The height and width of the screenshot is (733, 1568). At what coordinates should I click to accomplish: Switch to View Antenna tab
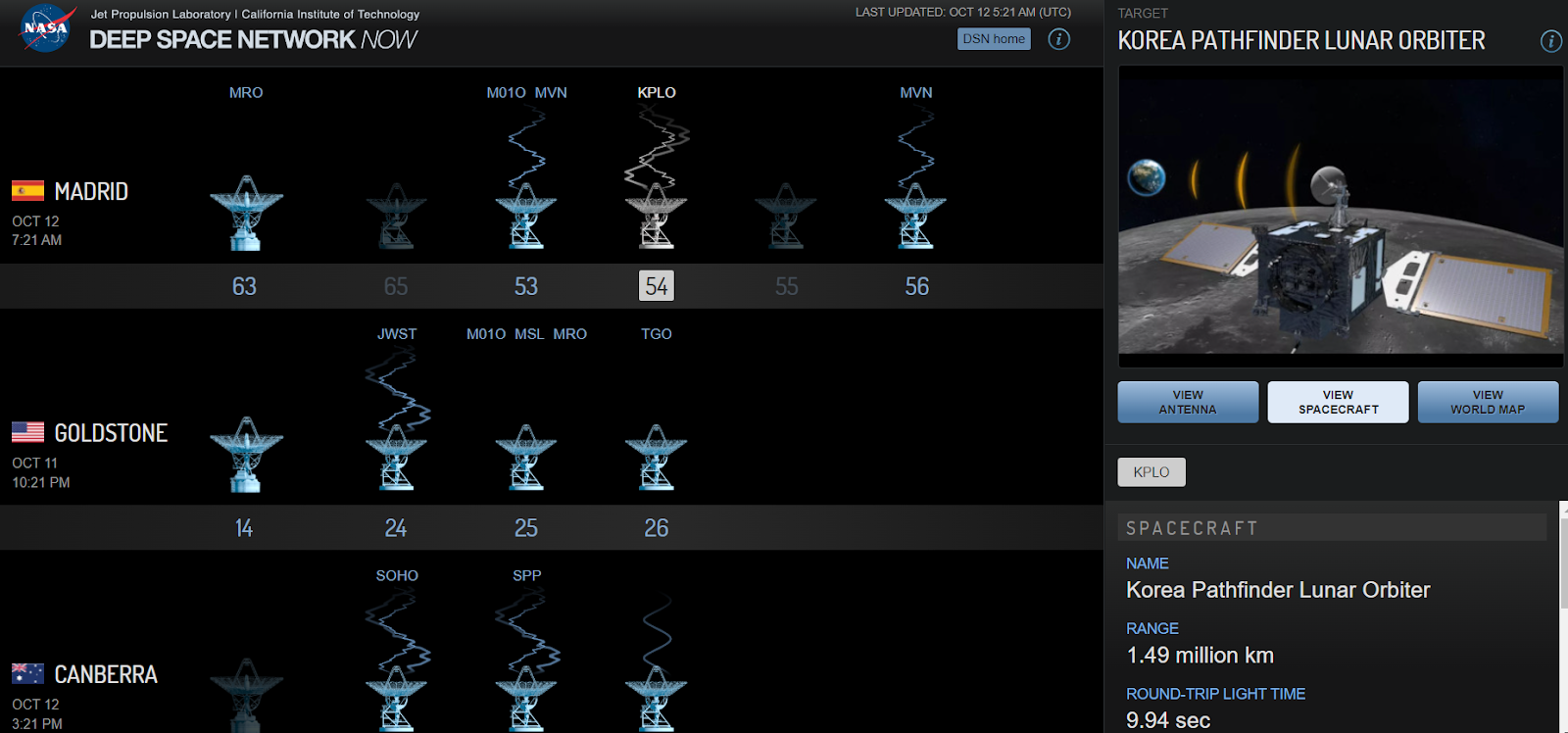click(x=1188, y=402)
